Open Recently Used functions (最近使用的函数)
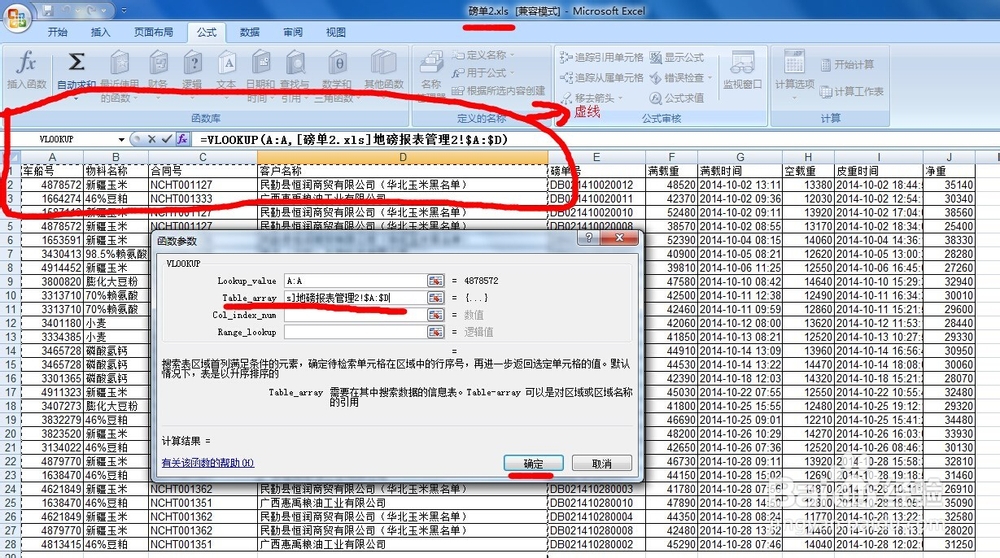Image resolution: width=1000 pixels, height=558 pixels. coord(119,75)
